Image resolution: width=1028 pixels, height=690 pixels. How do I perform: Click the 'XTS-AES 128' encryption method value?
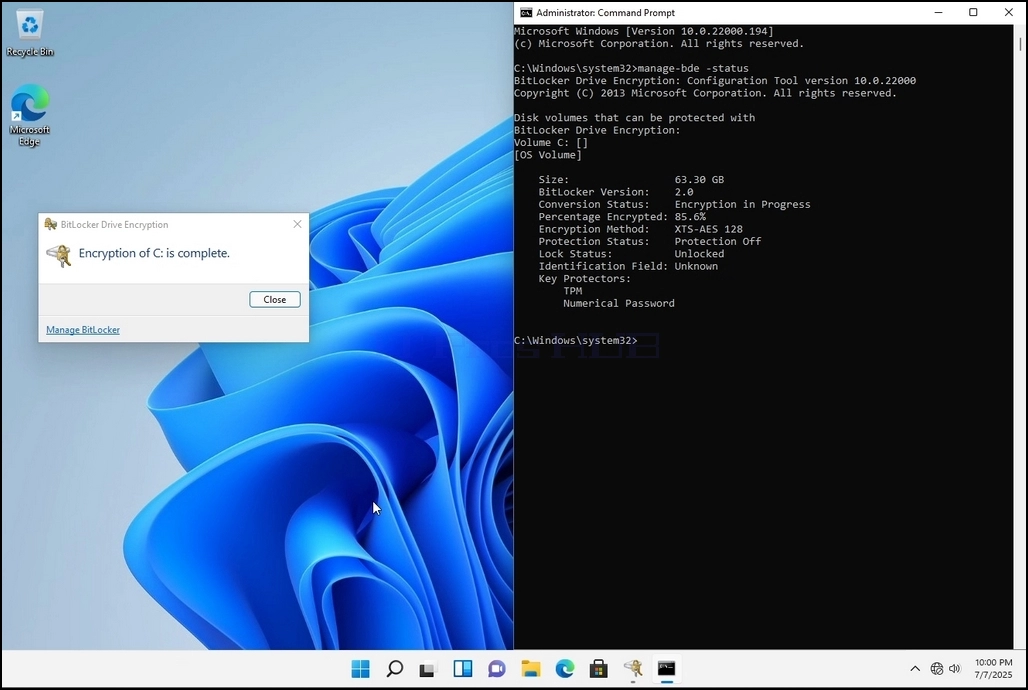(709, 230)
